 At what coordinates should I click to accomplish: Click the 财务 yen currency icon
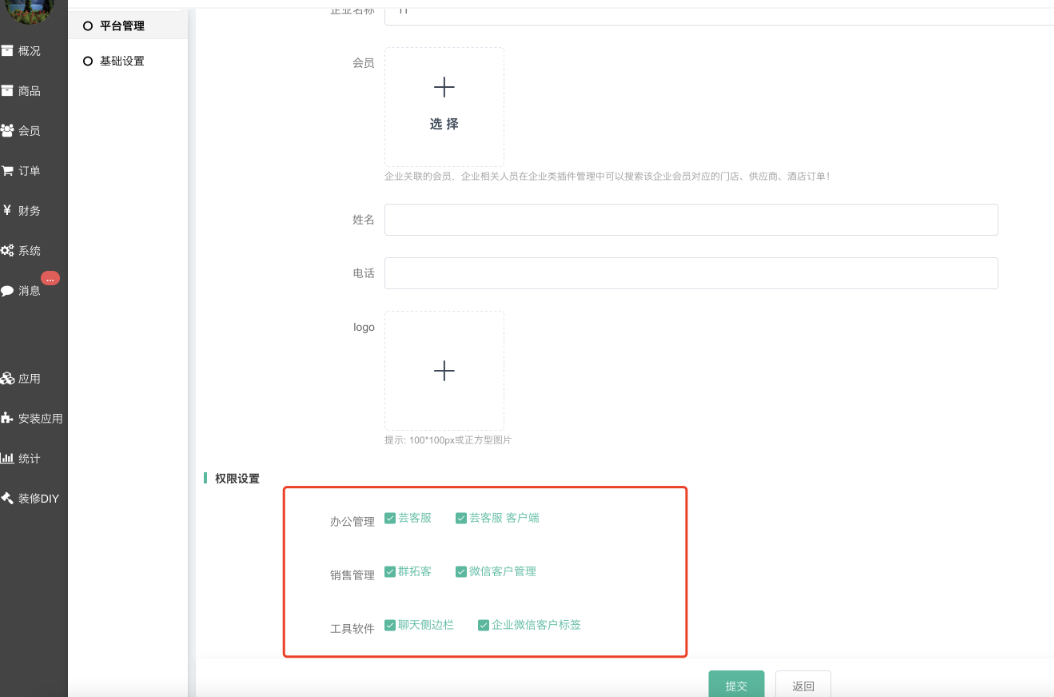pyautogui.click(x=7, y=211)
